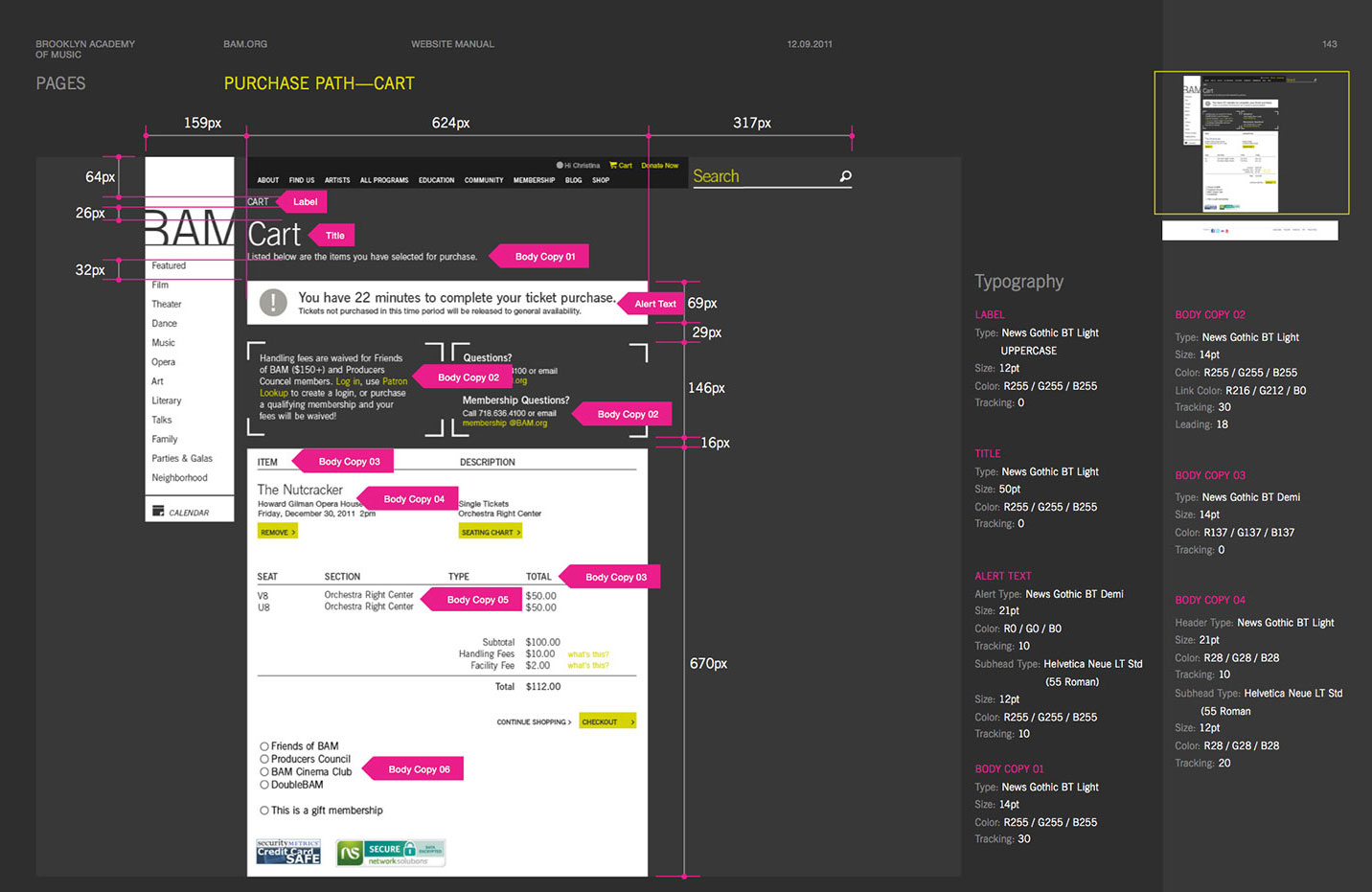Click the exclamation alert icon
Image resolution: width=1372 pixels, height=892 pixels.
tap(273, 303)
